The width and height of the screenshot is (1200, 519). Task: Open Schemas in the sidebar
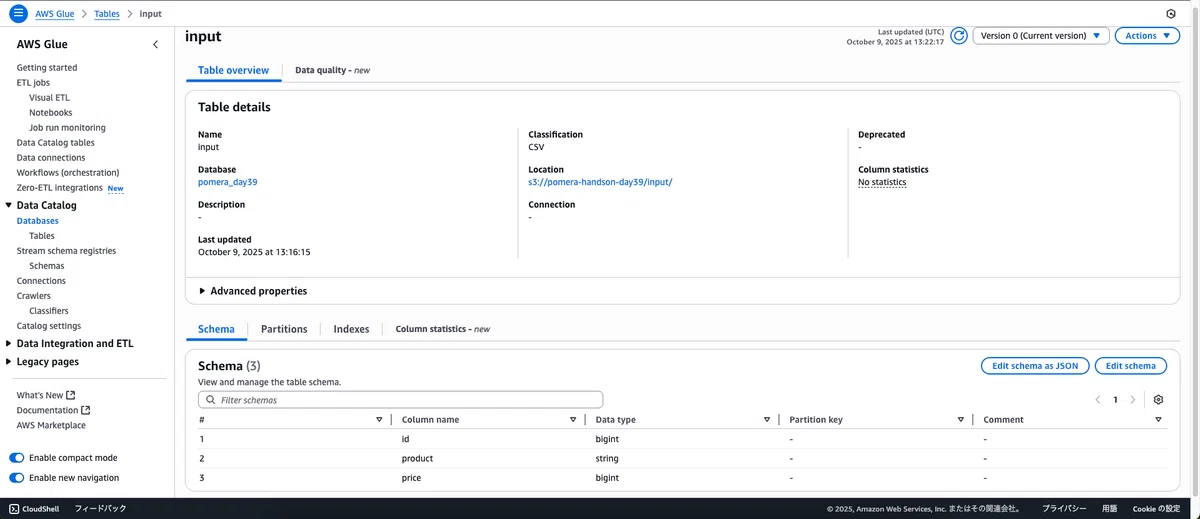47,266
